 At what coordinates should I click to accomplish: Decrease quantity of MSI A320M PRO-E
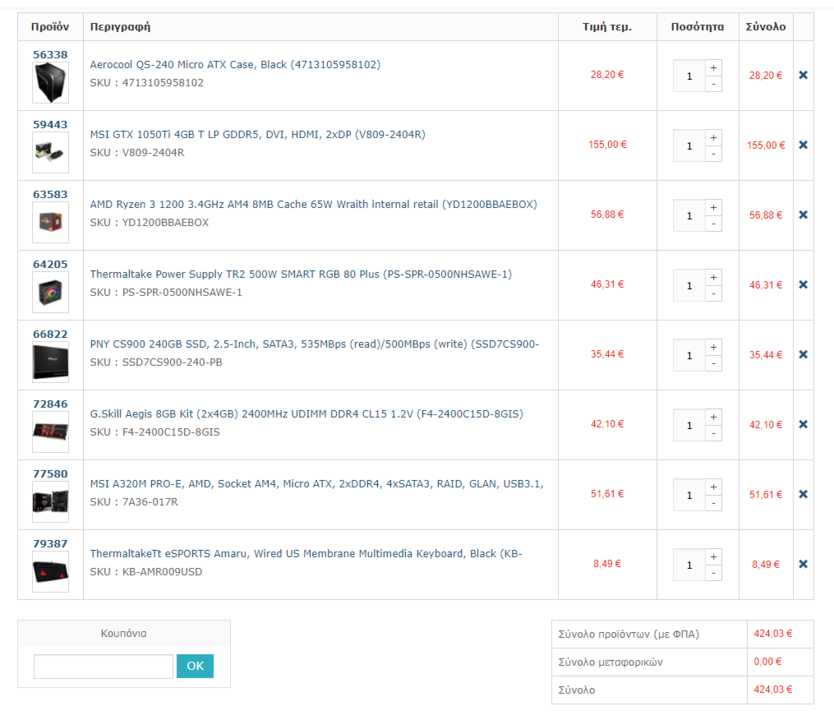coord(713,504)
